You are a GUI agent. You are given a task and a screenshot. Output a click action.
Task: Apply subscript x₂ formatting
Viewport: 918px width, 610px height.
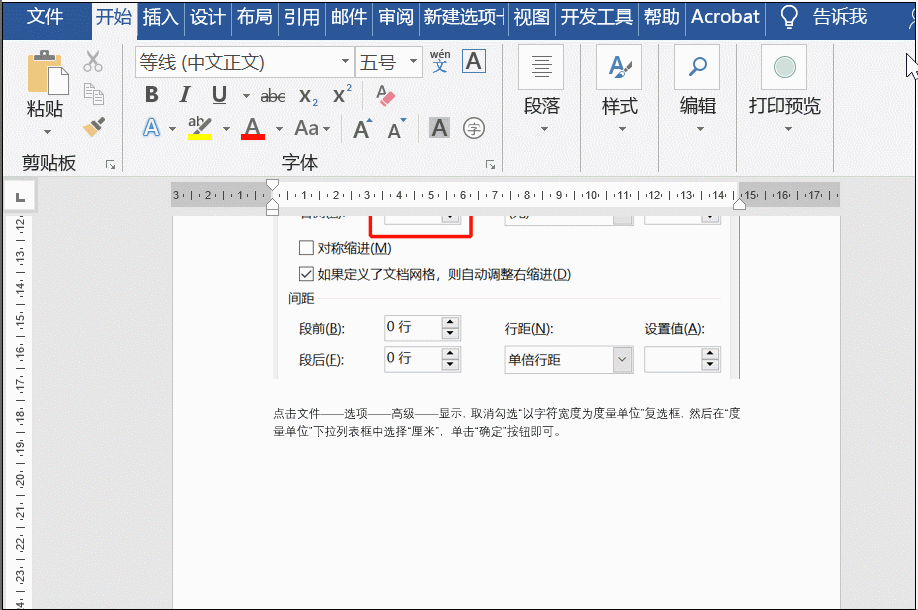308,96
